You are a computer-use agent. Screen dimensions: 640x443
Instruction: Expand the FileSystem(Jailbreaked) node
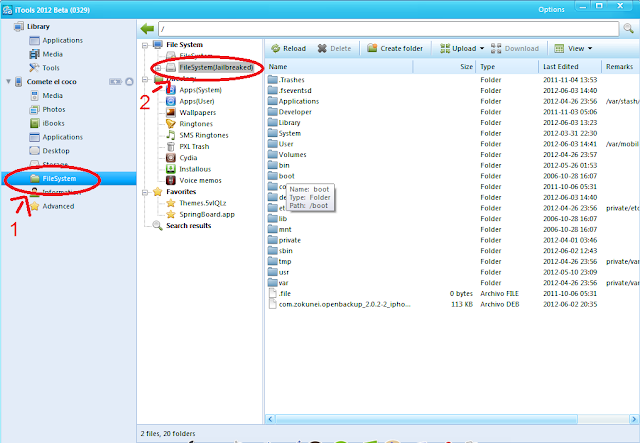coord(158,68)
